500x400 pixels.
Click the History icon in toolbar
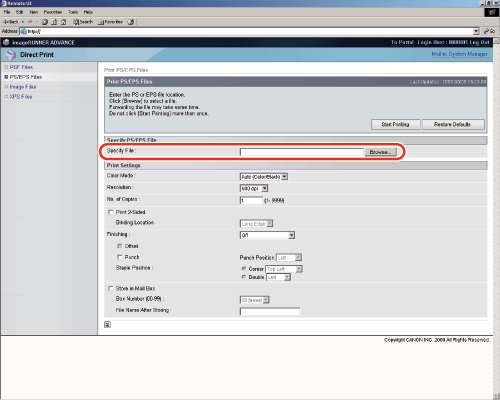(x=131, y=22)
